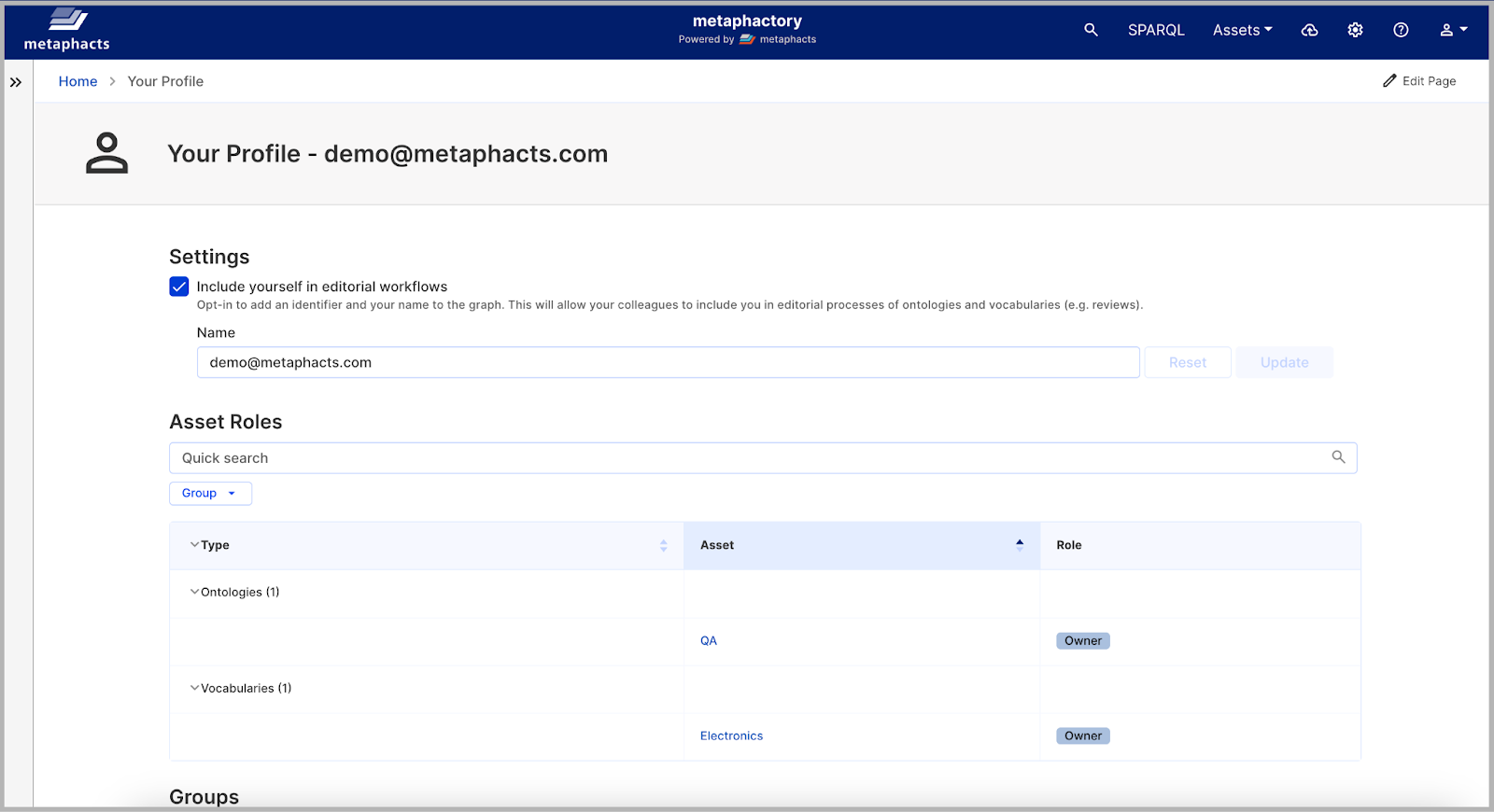Open the SPARQL menu item
This screenshot has width=1494, height=812.
1156,30
